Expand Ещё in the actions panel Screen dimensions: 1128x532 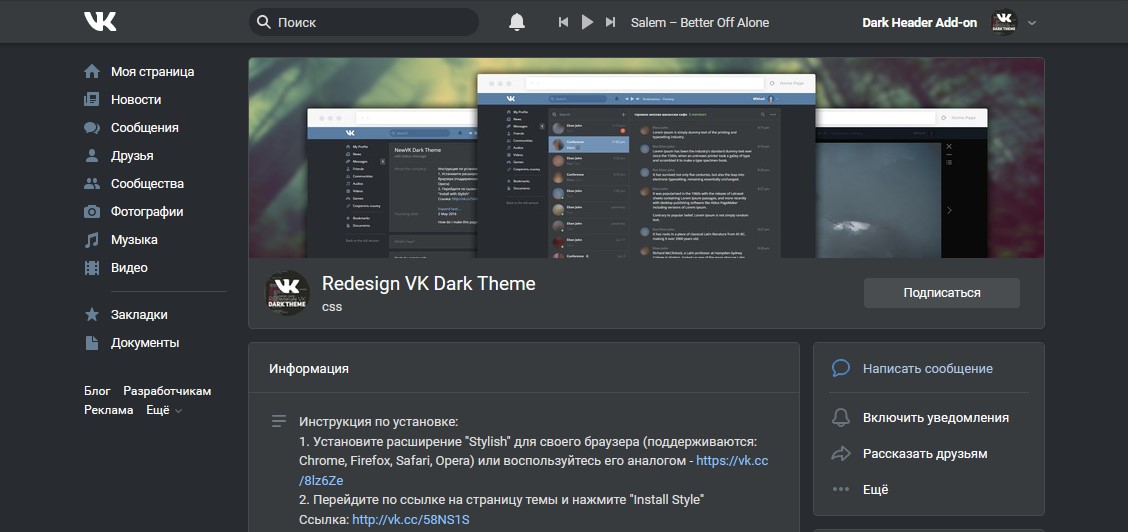pyautogui.click(x=875, y=490)
